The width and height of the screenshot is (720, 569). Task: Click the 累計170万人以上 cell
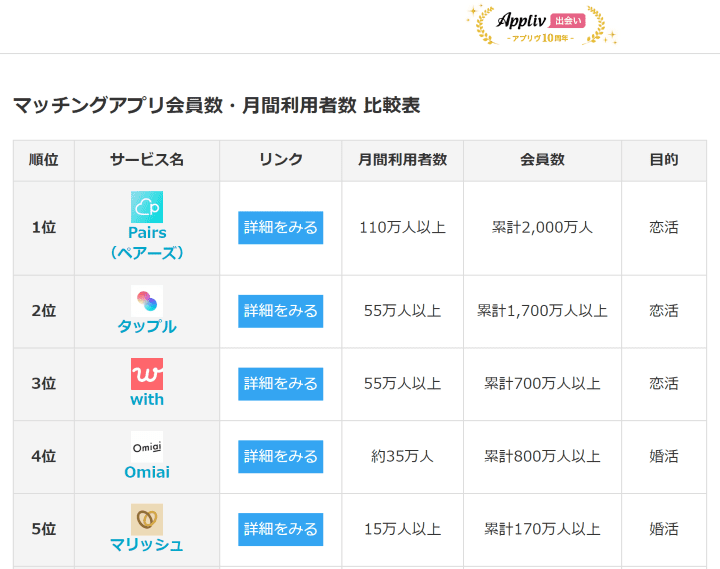pyautogui.click(x=542, y=530)
